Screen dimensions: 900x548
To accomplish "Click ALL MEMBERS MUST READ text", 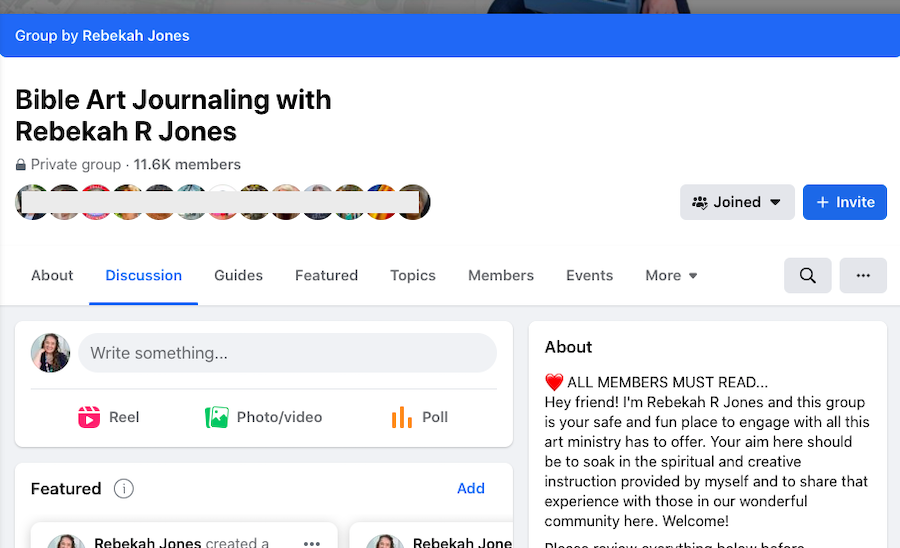I will [x=668, y=382].
